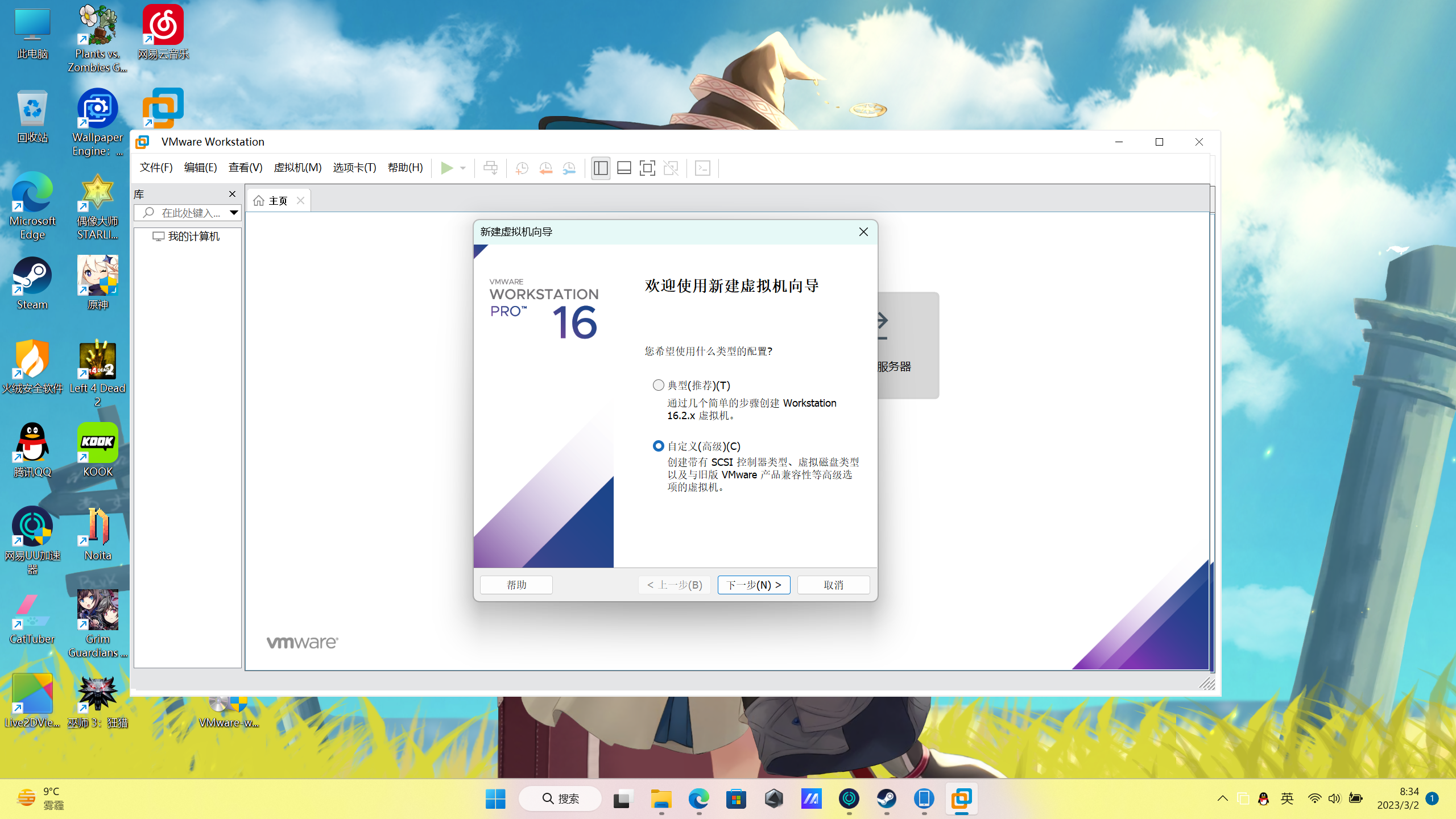Click the library search input field
1456x819 pixels.
(191, 213)
